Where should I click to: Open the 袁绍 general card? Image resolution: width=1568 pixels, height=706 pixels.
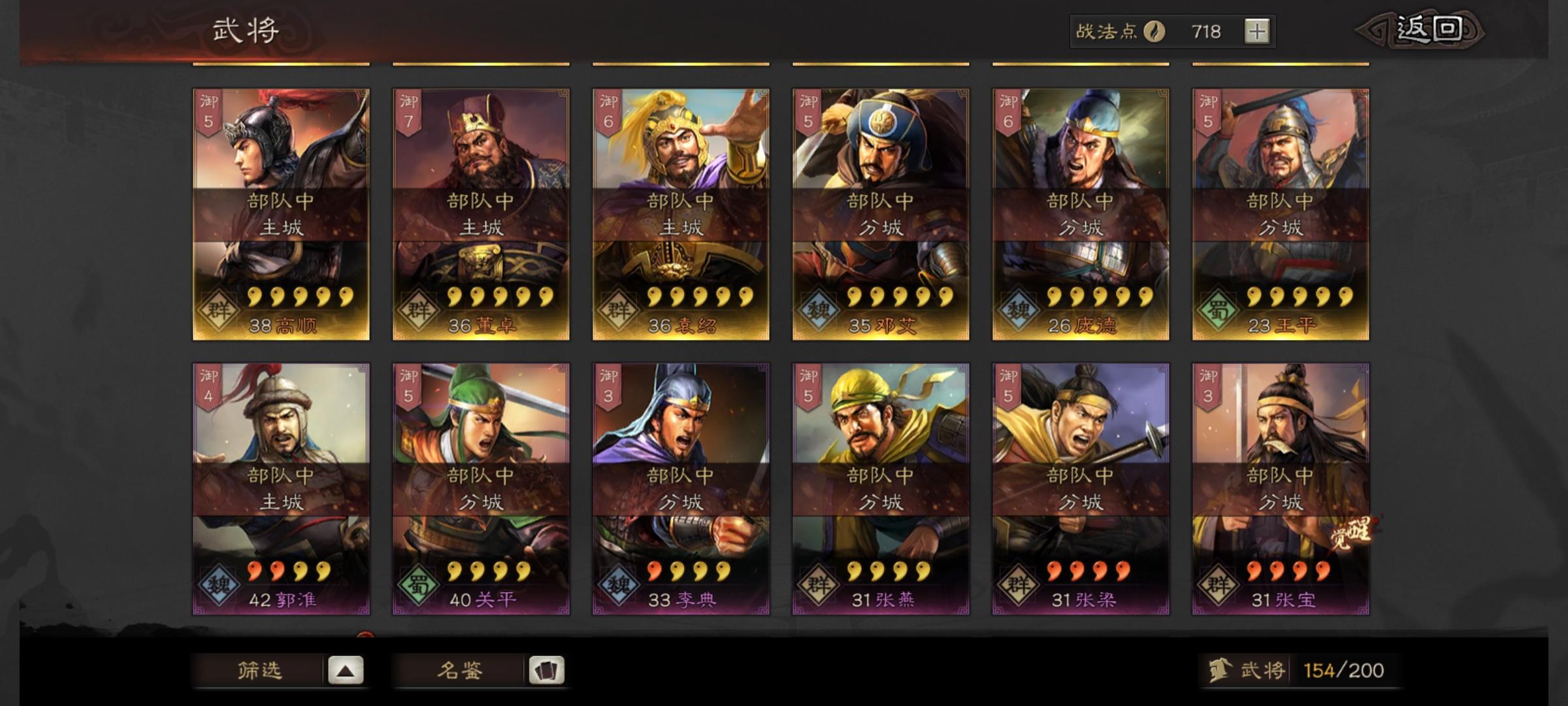click(681, 215)
